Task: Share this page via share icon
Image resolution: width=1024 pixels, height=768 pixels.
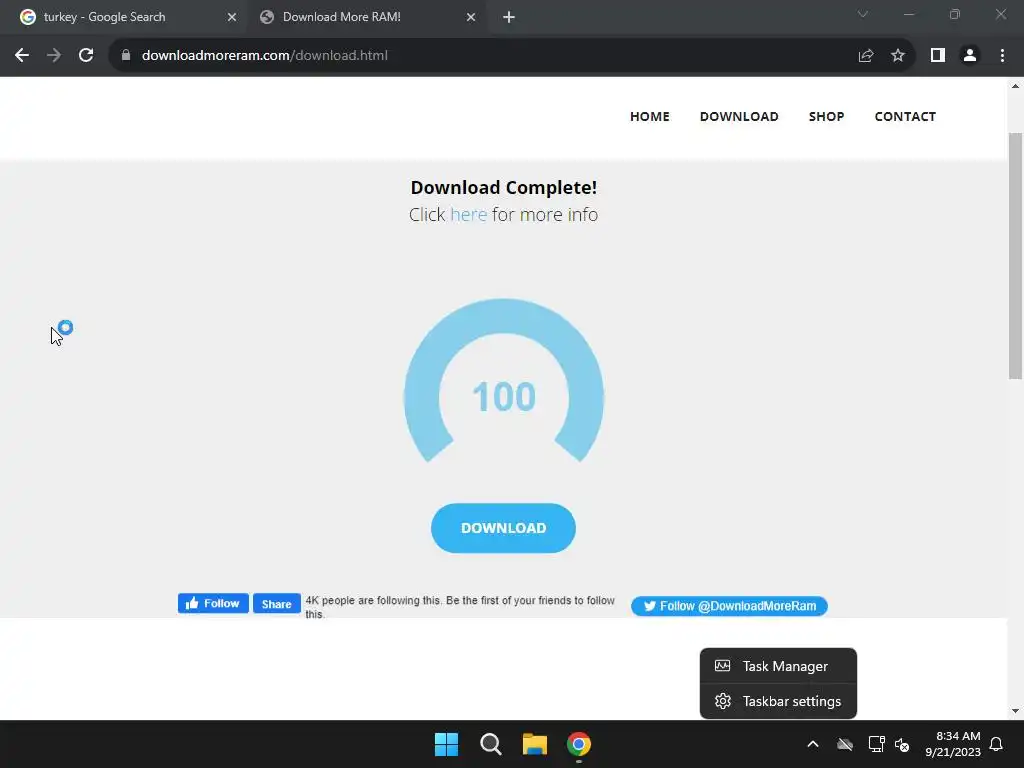Action: coord(866,56)
